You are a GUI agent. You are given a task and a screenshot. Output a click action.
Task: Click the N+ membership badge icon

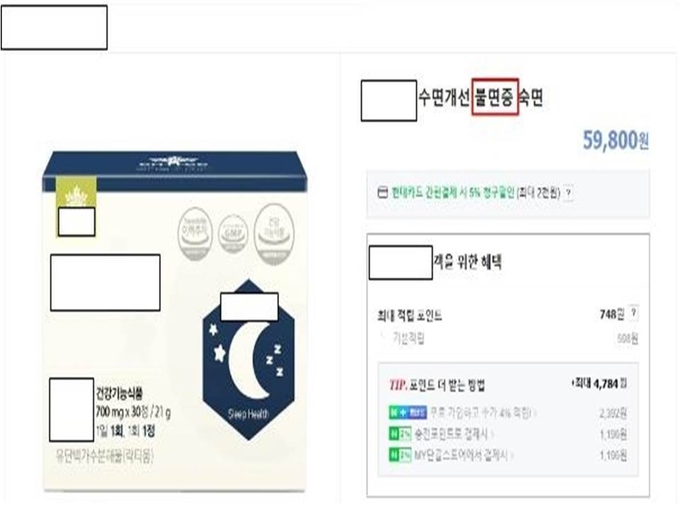click(x=408, y=412)
